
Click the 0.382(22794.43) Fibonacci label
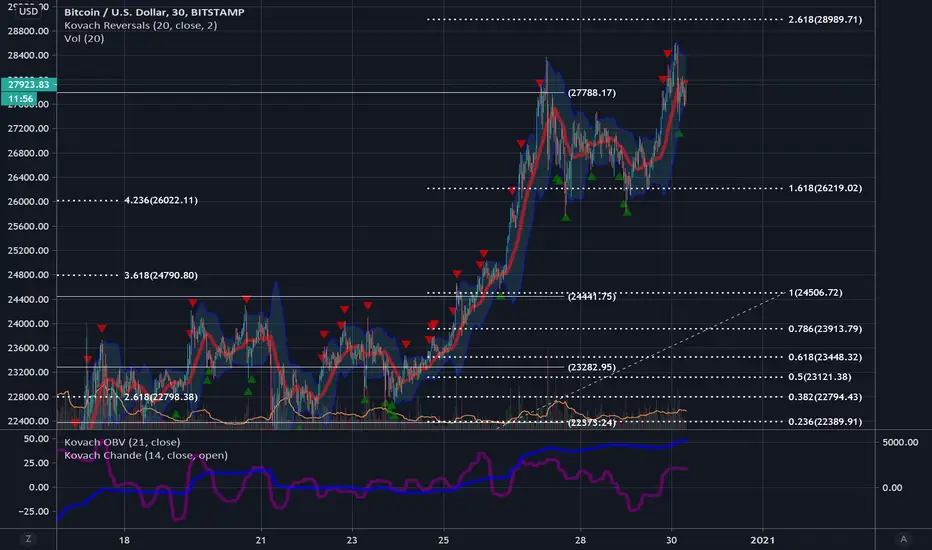point(825,397)
